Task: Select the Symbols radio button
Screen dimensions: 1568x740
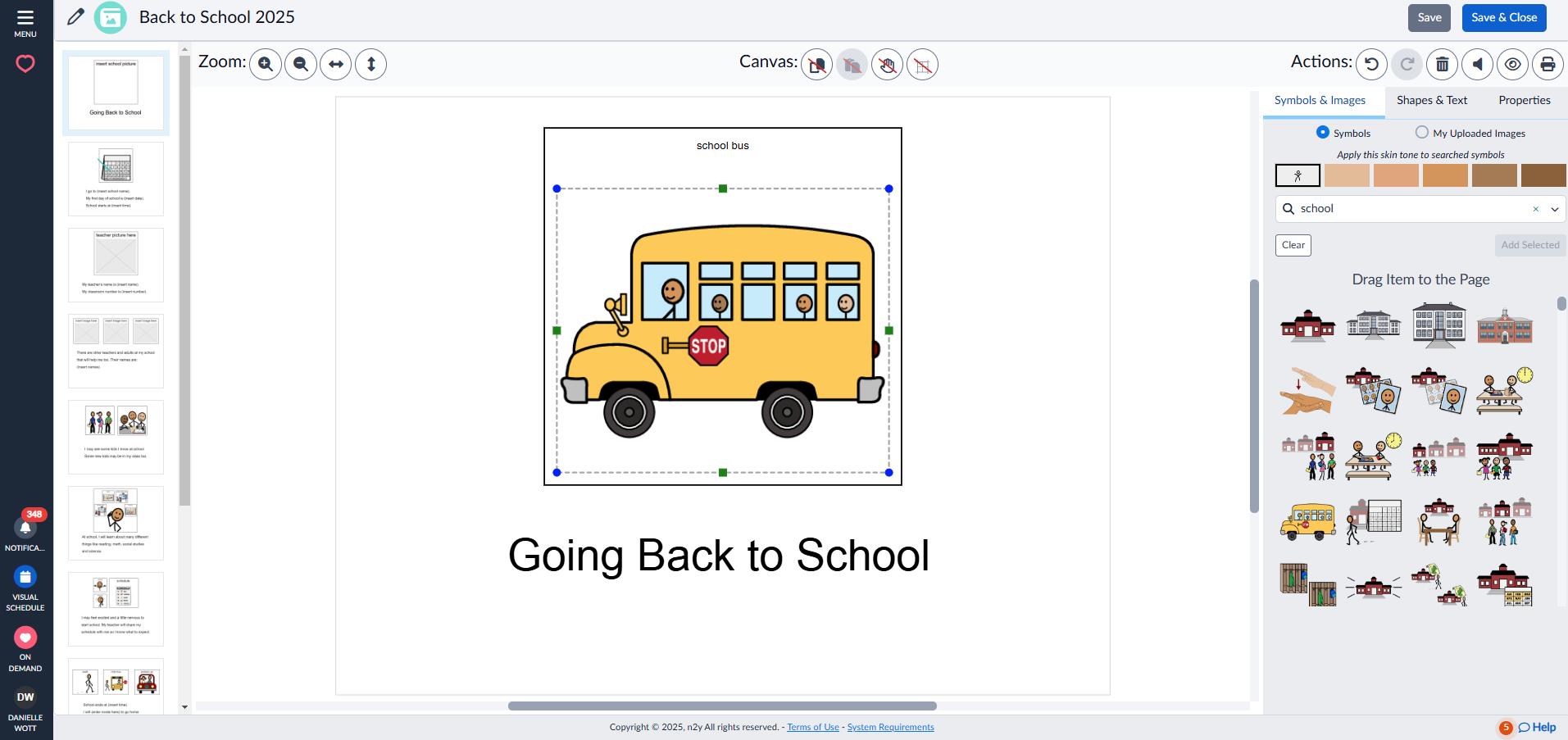Action: 1323,132
